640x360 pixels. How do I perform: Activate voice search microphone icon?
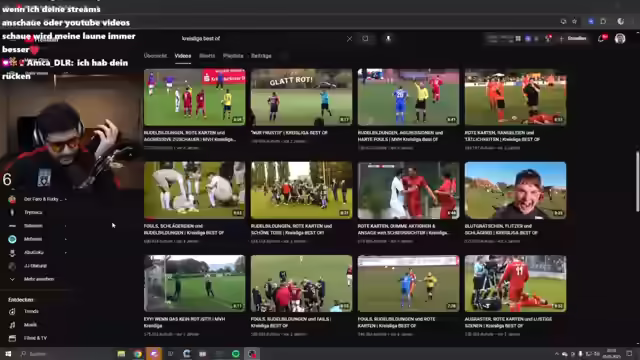388,39
